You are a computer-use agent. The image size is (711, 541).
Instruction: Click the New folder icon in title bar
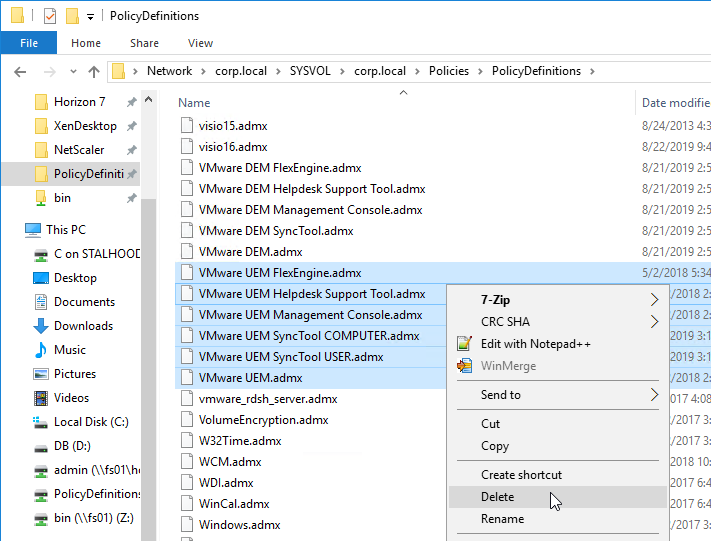(72, 16)
